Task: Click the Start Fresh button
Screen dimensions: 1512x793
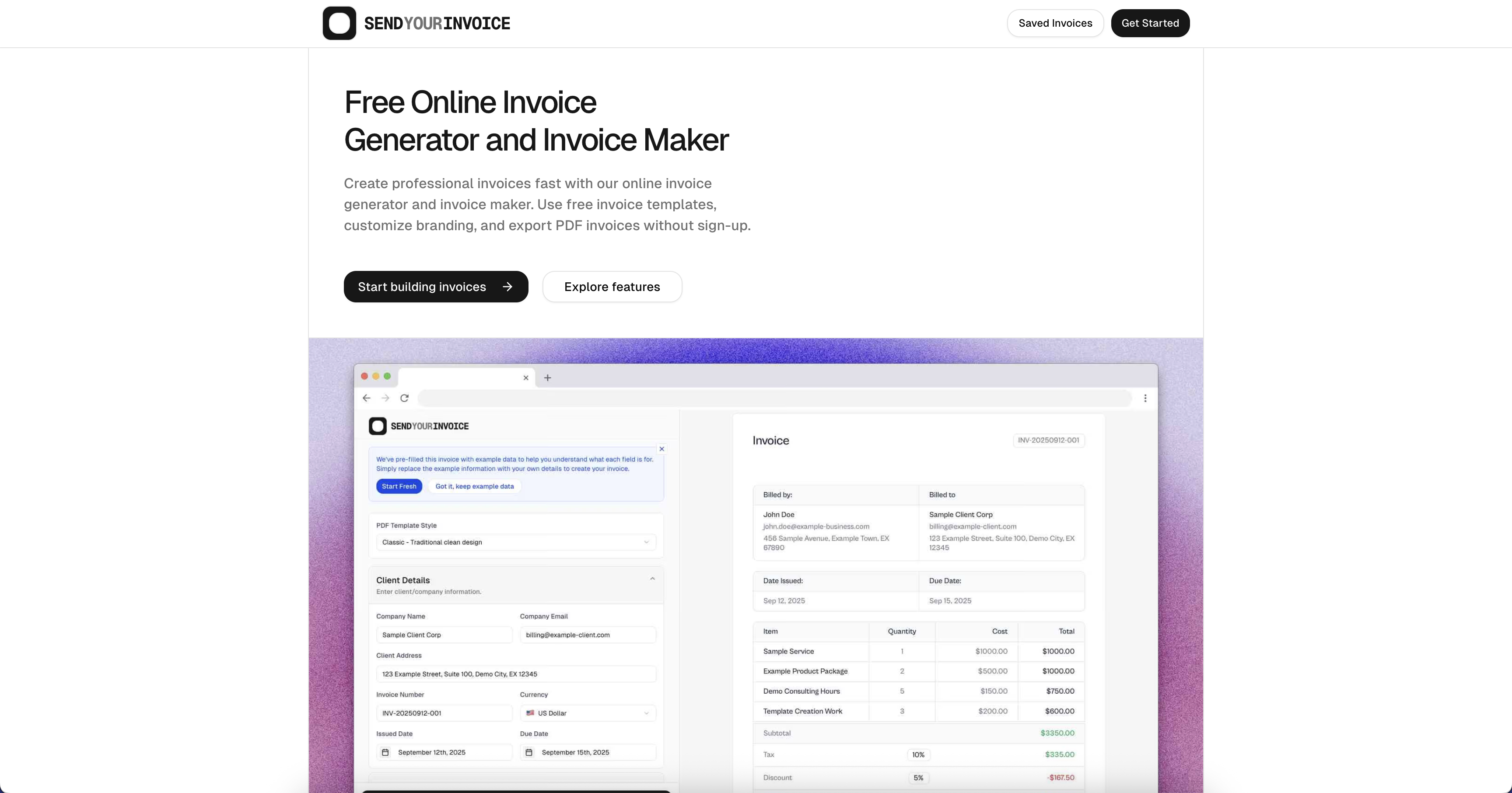Action: click(399, 486)
